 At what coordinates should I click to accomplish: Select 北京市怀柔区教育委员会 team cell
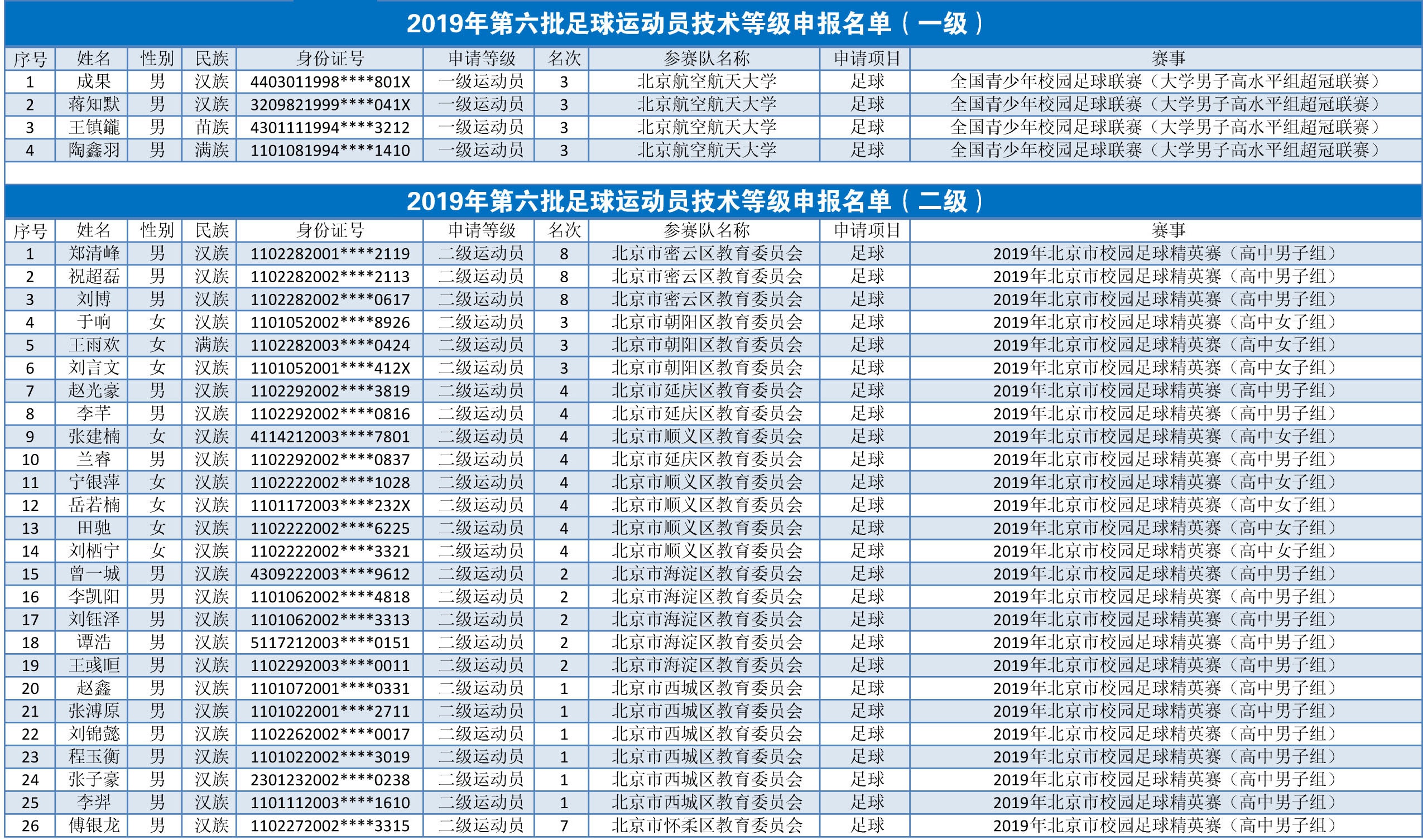706,825
